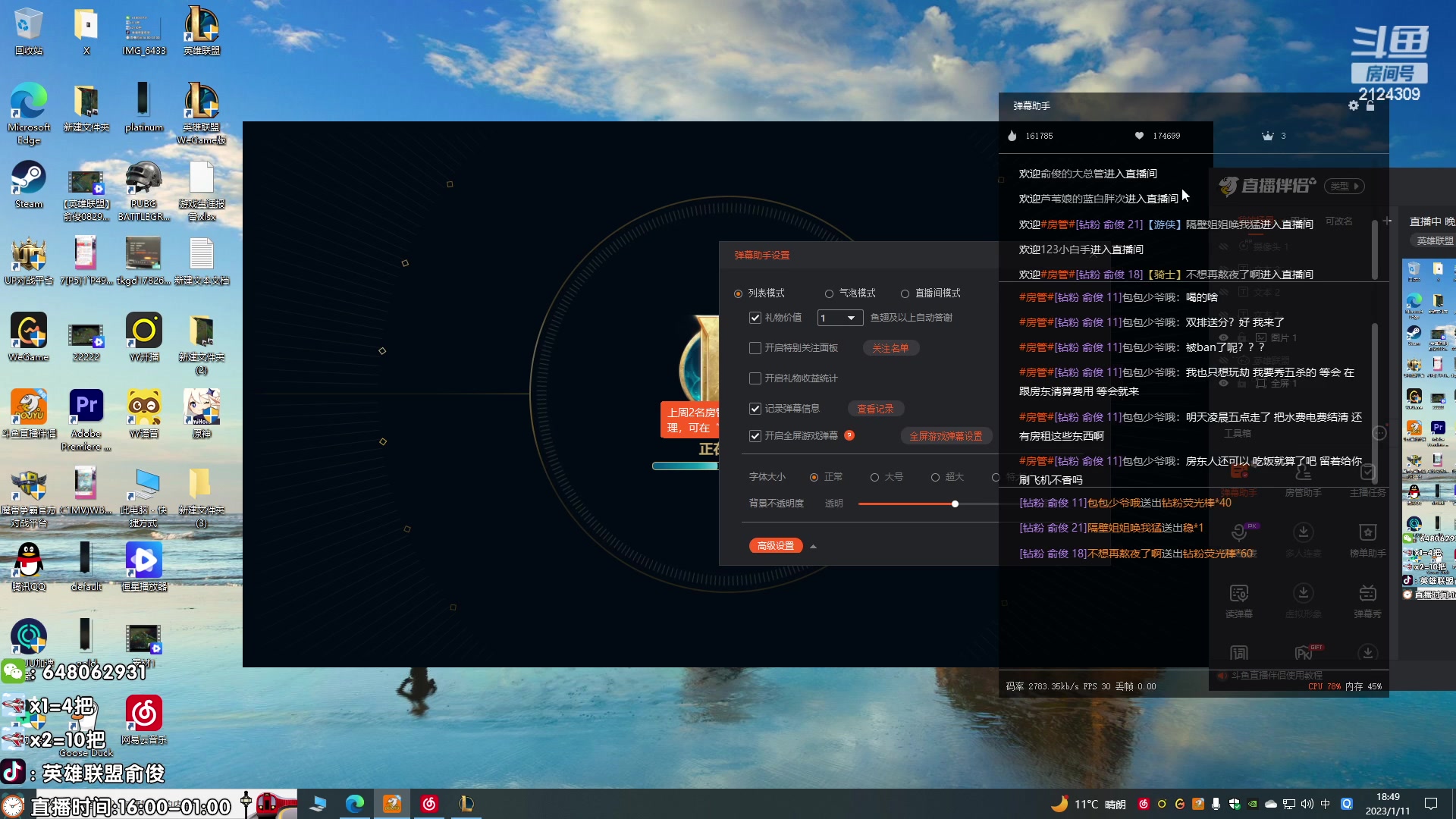
Task: Open 斗鱼直播伴侣 desktop shortcut
Action: pyautogui.click(x=29, y=414)
